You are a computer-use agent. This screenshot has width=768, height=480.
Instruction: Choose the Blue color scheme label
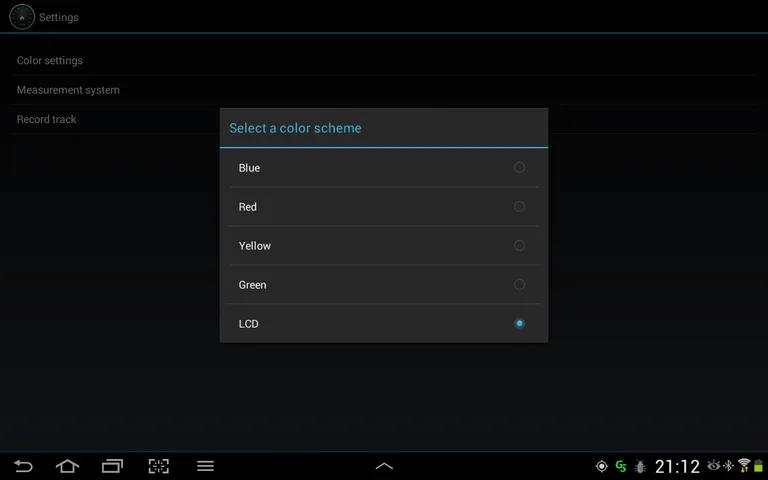click(x=249, y=168)
